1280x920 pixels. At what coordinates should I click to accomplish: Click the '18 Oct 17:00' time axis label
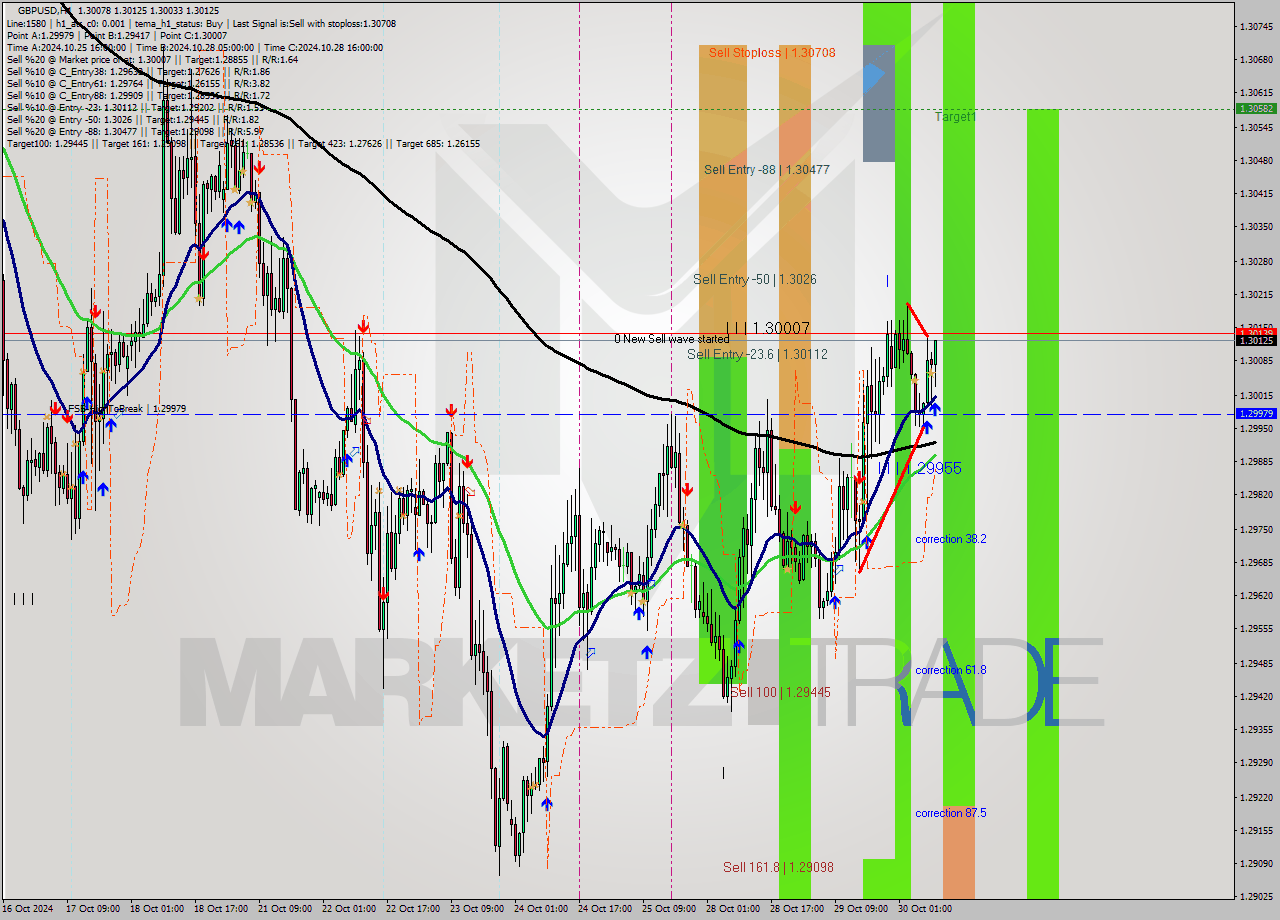point(221,909)
